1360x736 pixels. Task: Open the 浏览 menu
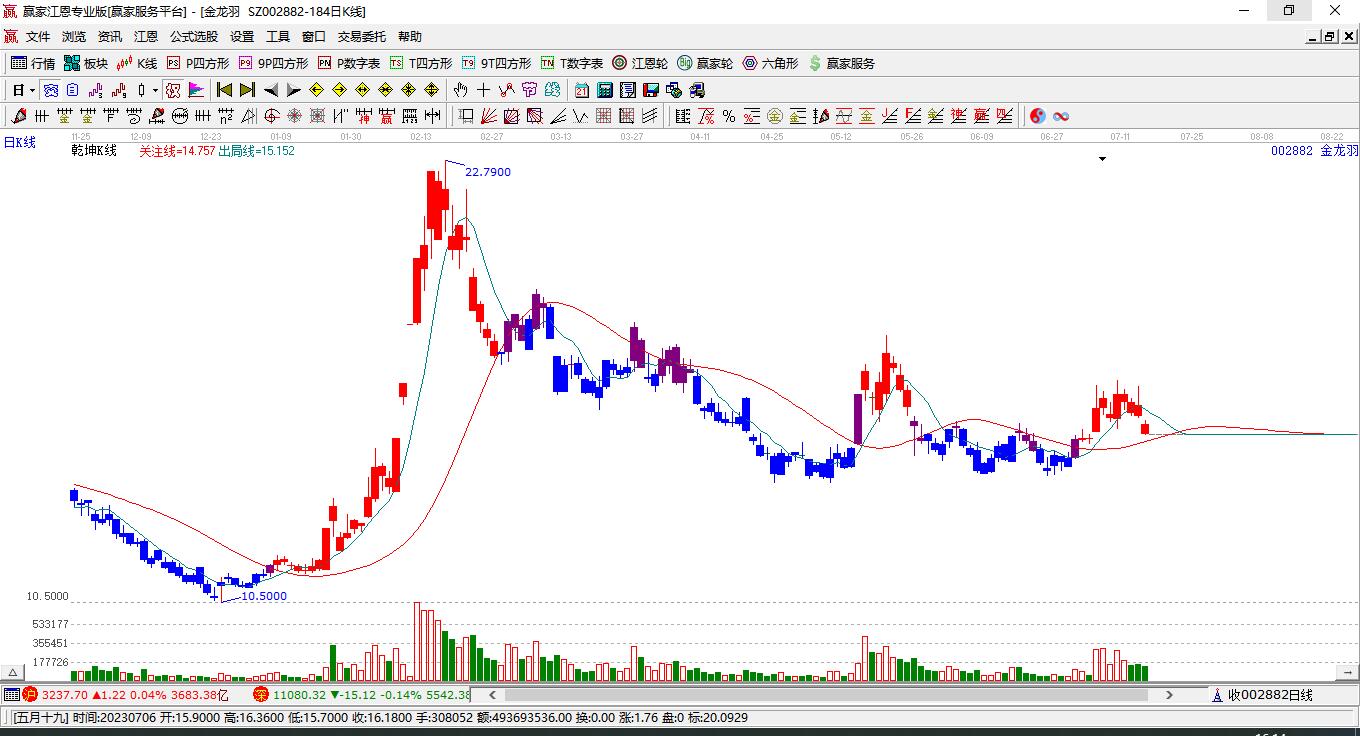coord(74,37)
